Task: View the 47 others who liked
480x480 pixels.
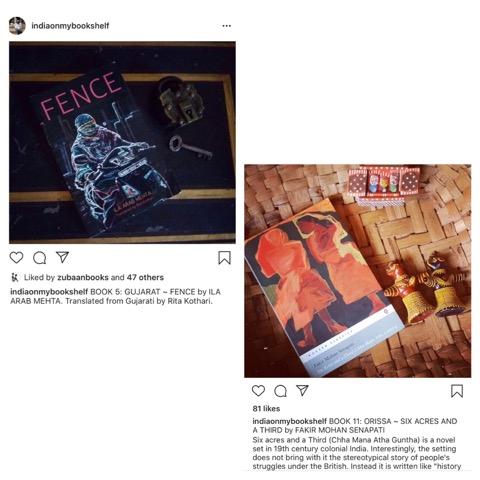Action: click(x=145, y=277)
